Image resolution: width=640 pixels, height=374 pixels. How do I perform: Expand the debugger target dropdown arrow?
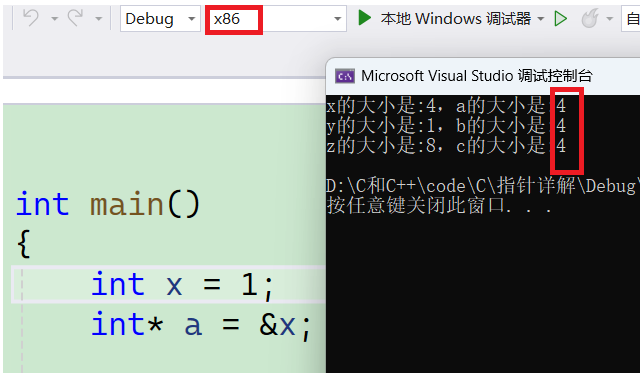click(x=541, y=19)
